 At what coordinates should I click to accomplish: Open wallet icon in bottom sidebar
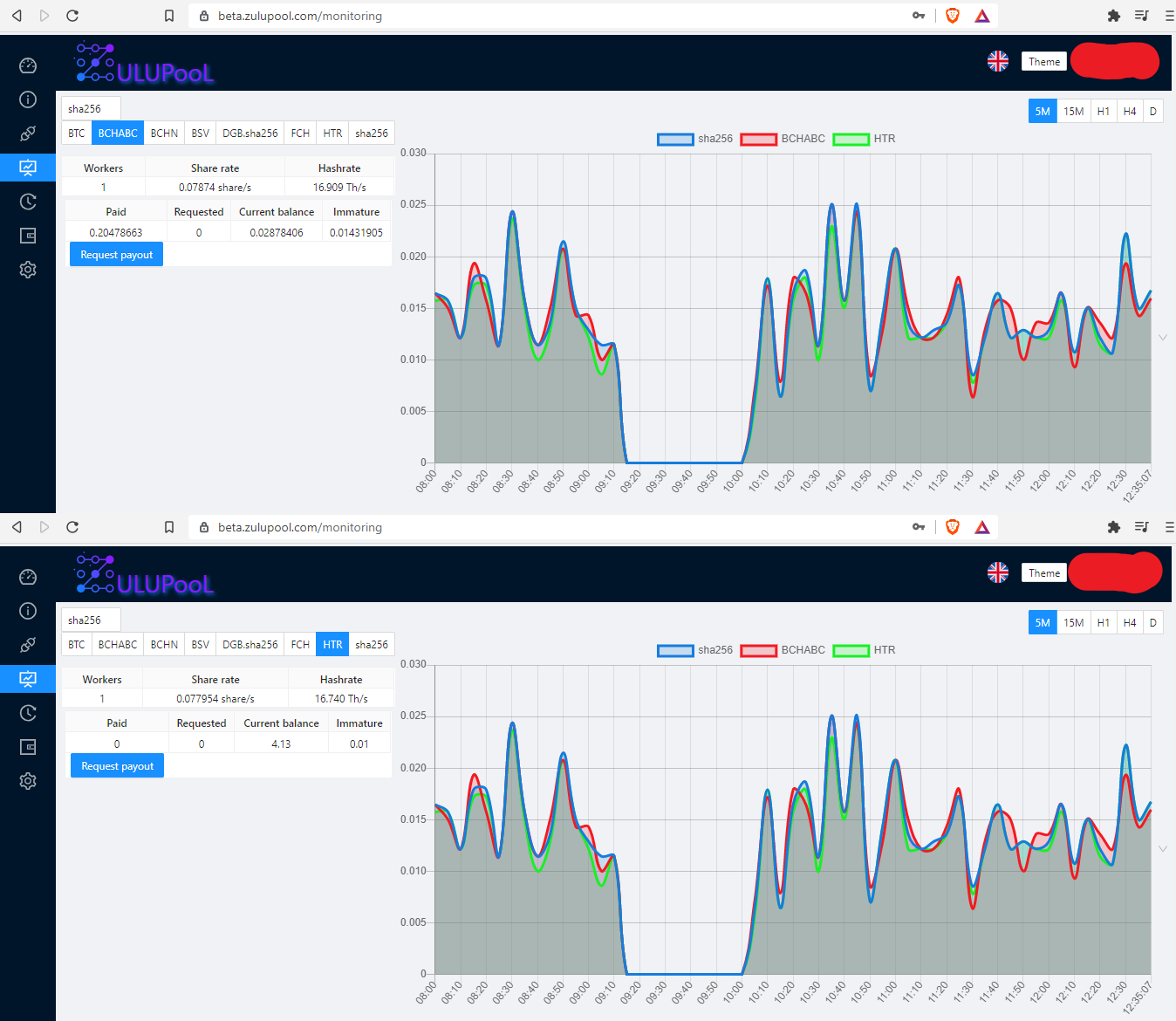click(28, 747)
